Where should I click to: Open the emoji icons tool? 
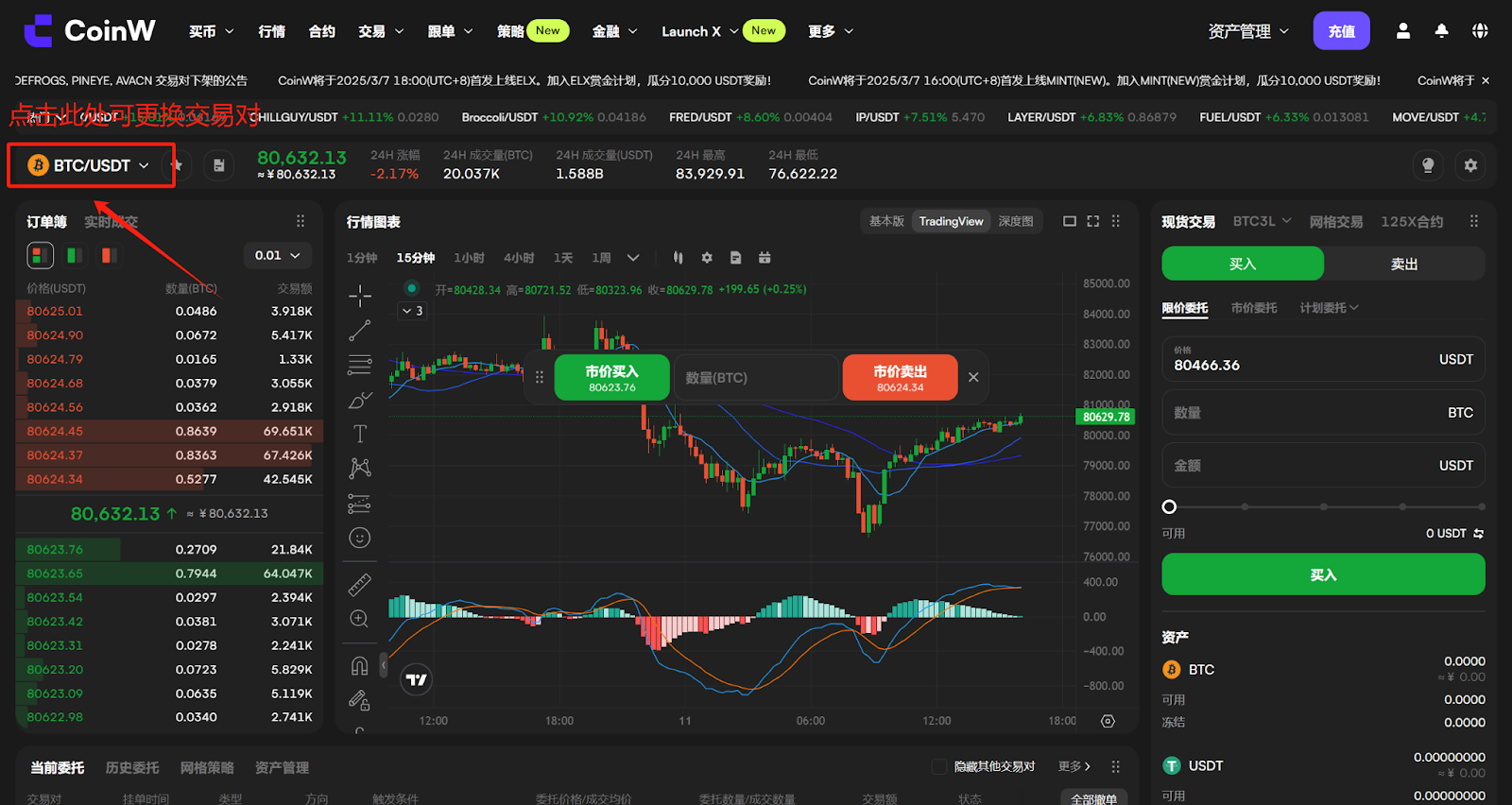click(x=360, y=538)
